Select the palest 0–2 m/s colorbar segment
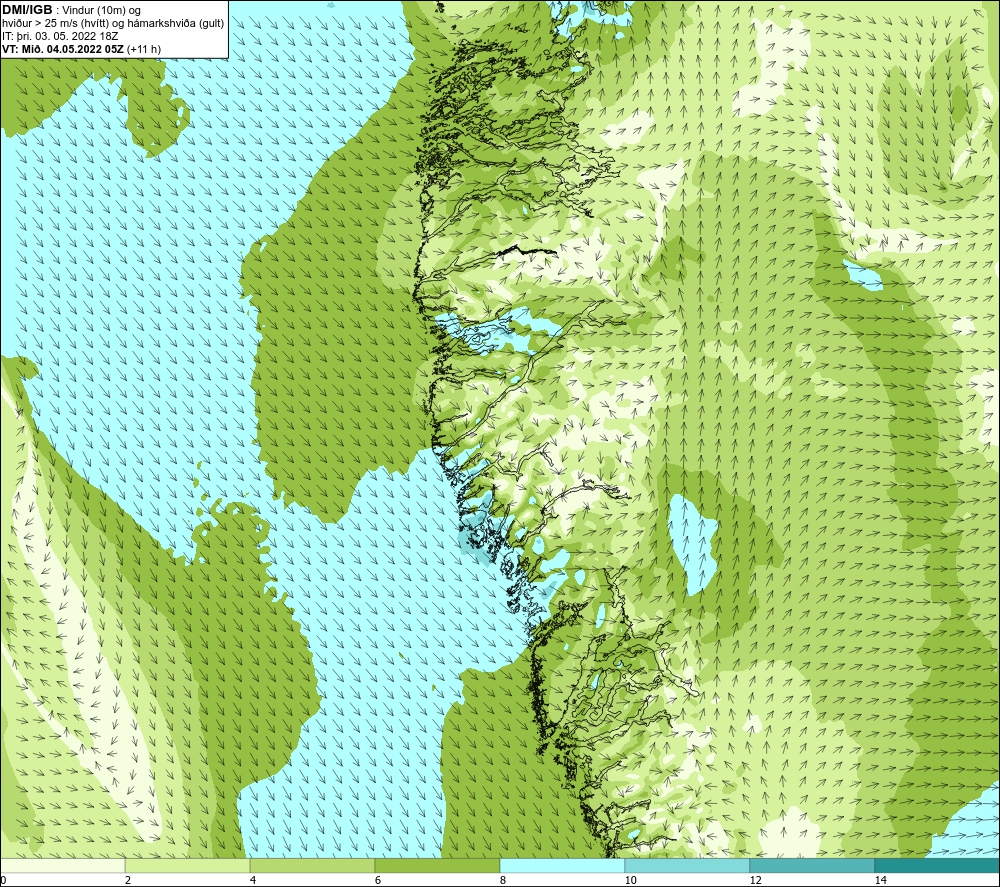Viewport: 1000px width, 887px height. pyautogui.click(x=62, y=865)
